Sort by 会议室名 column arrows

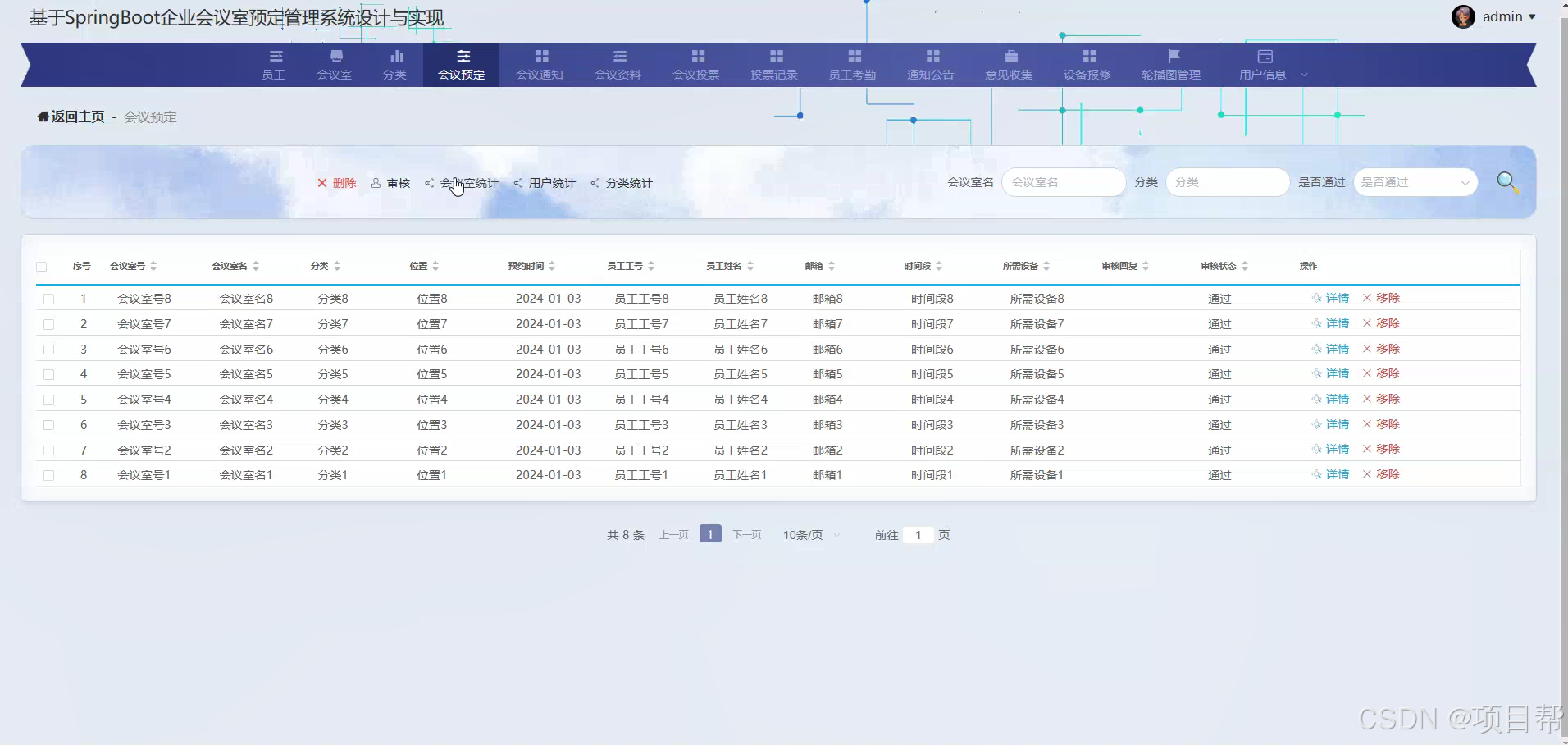256,266
